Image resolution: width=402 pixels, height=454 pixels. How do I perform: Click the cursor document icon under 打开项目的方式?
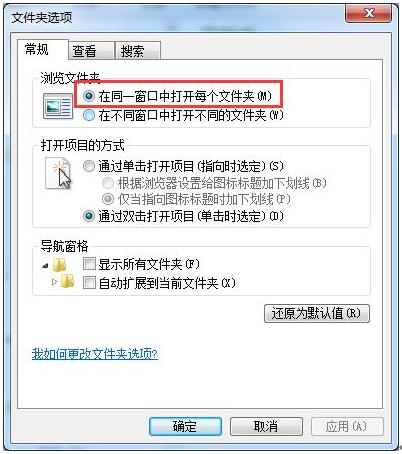click(59, 173)
